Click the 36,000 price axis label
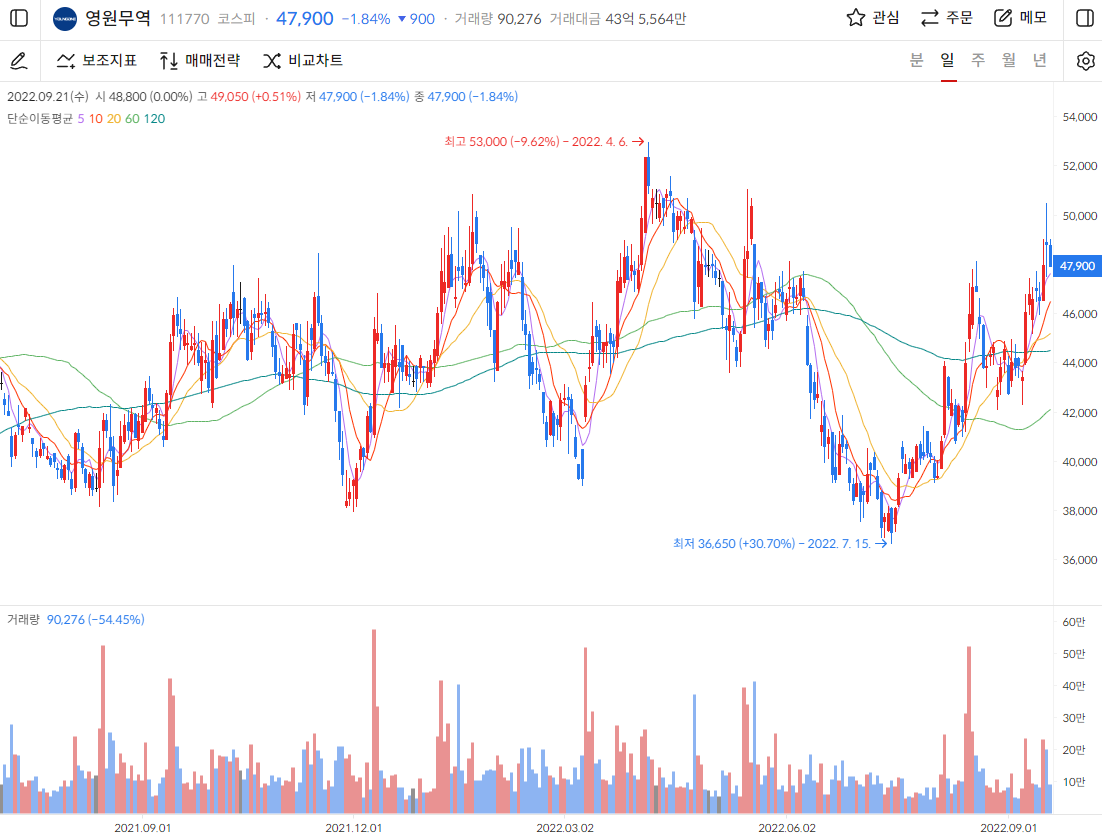The image size is (1102, 839). coord(1080,560)
